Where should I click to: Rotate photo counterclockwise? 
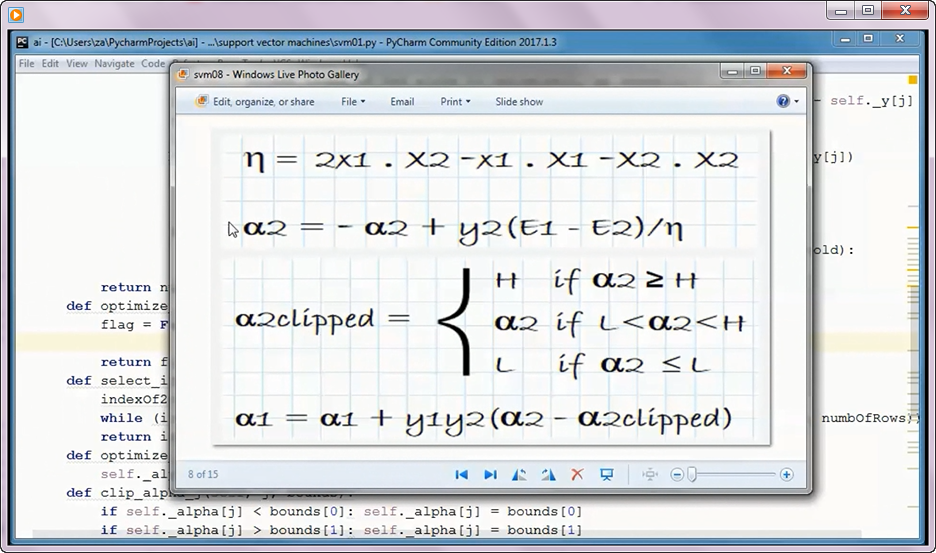pyautogui.click(x=519, y=475)
